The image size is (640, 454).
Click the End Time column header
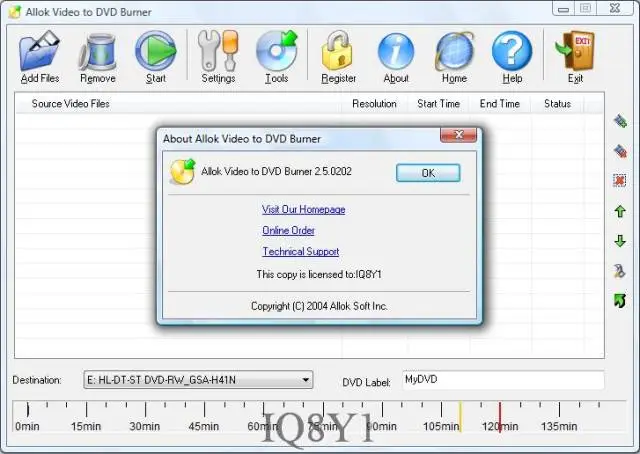click(500, 104)
